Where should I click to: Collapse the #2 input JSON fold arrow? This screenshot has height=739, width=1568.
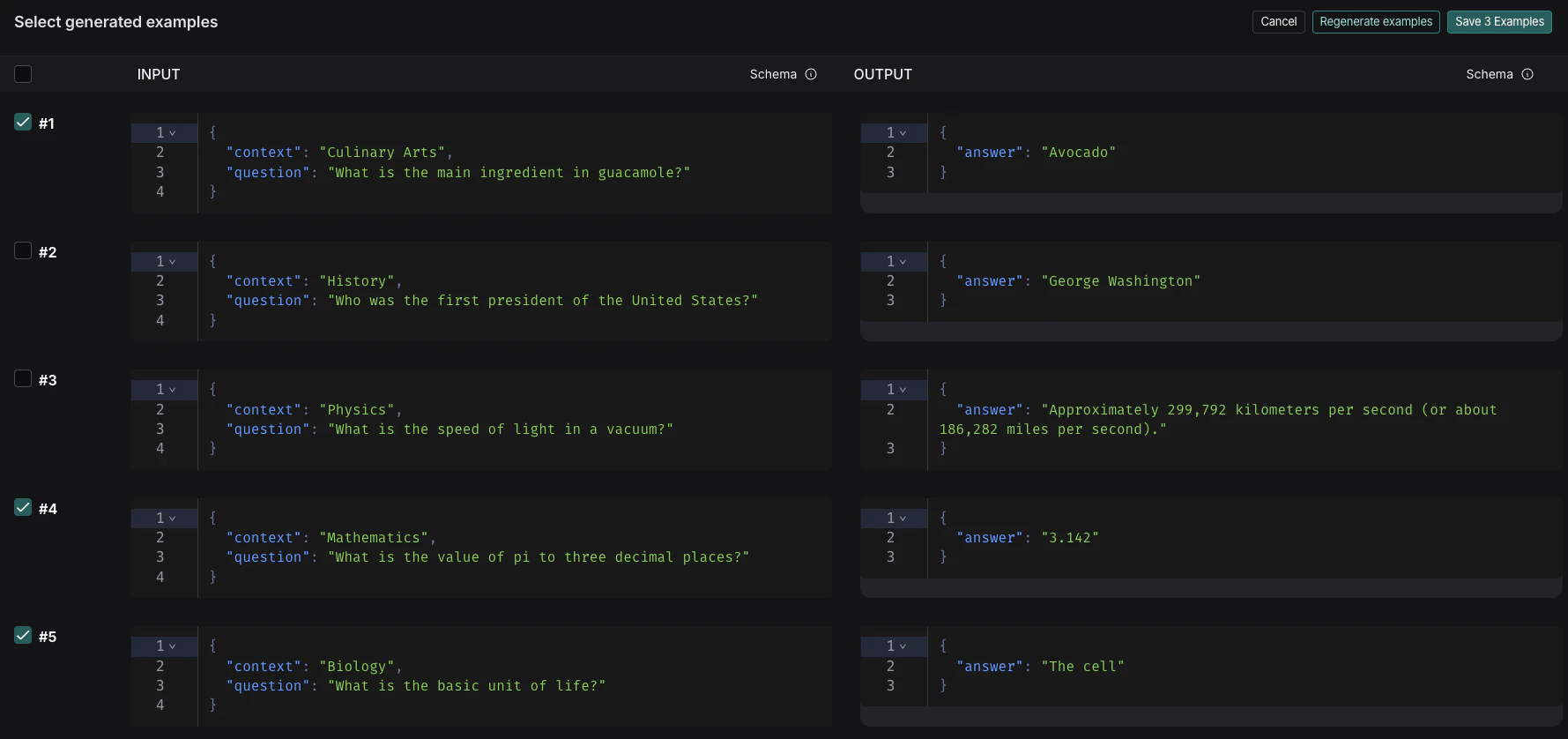(173, 262)
